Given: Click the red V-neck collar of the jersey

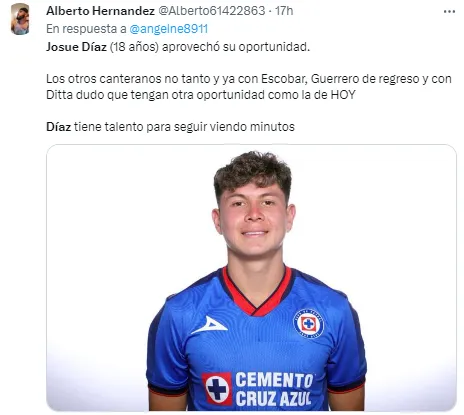Looking at the screenshot, I should (255, 292).
